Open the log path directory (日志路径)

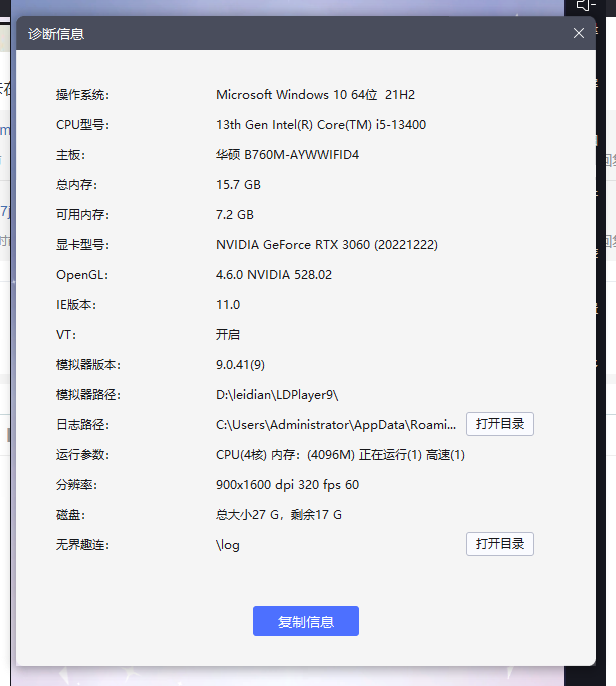pos(499,424)
